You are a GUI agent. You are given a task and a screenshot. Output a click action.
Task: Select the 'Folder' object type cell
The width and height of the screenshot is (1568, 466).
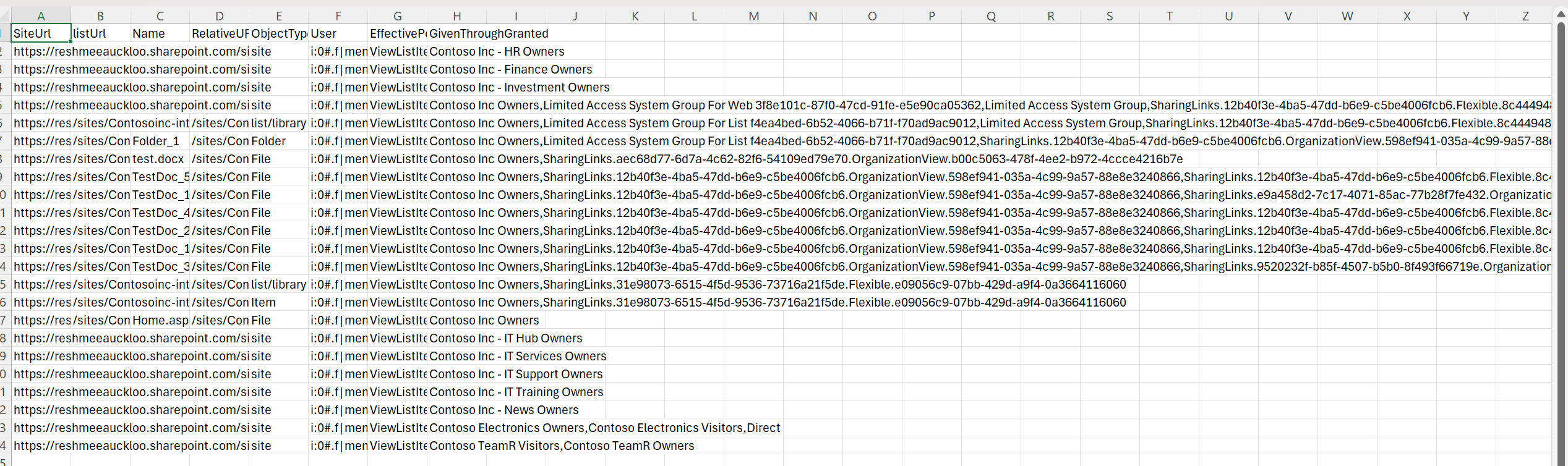[x=278, y=141]
